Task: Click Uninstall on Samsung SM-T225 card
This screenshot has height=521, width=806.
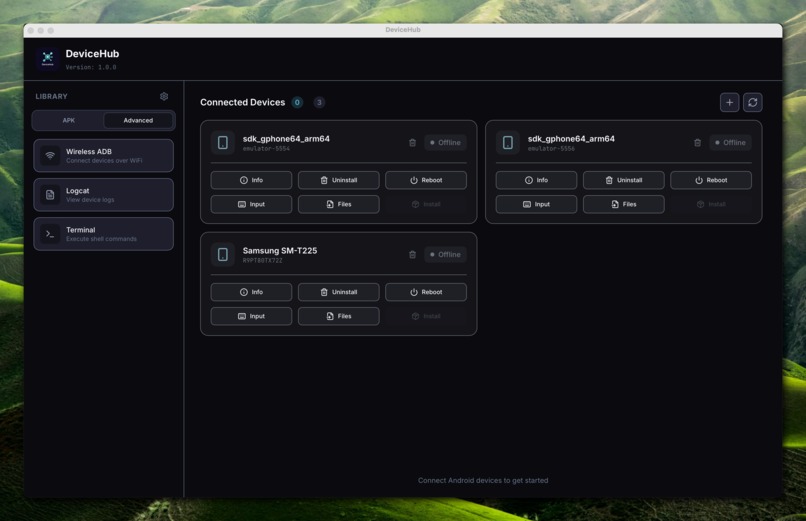Action: click(x=339, y=292)
